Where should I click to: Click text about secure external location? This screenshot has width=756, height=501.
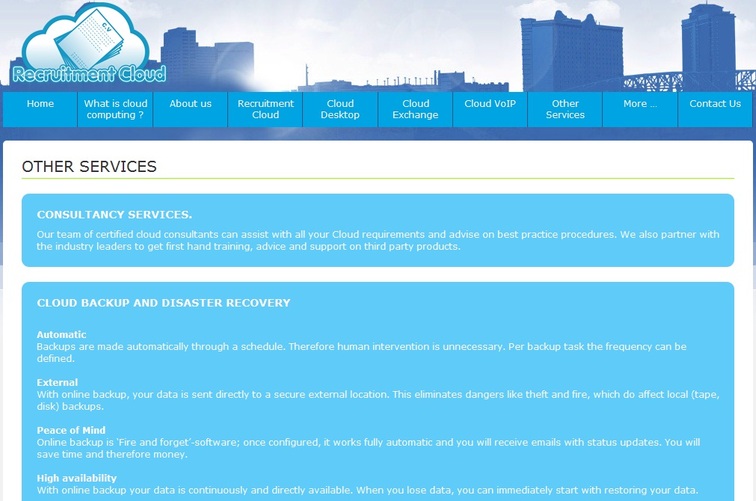tap(378, 400)
